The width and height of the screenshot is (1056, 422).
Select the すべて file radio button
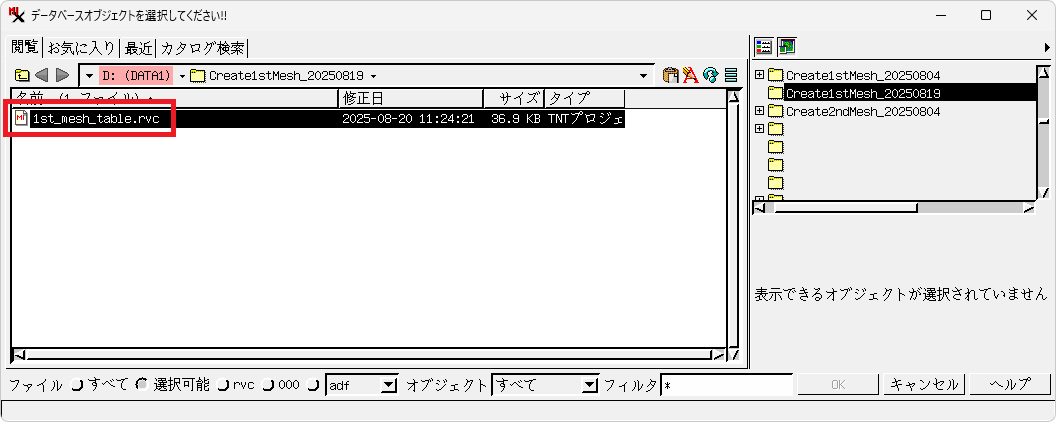click(77, 385)
